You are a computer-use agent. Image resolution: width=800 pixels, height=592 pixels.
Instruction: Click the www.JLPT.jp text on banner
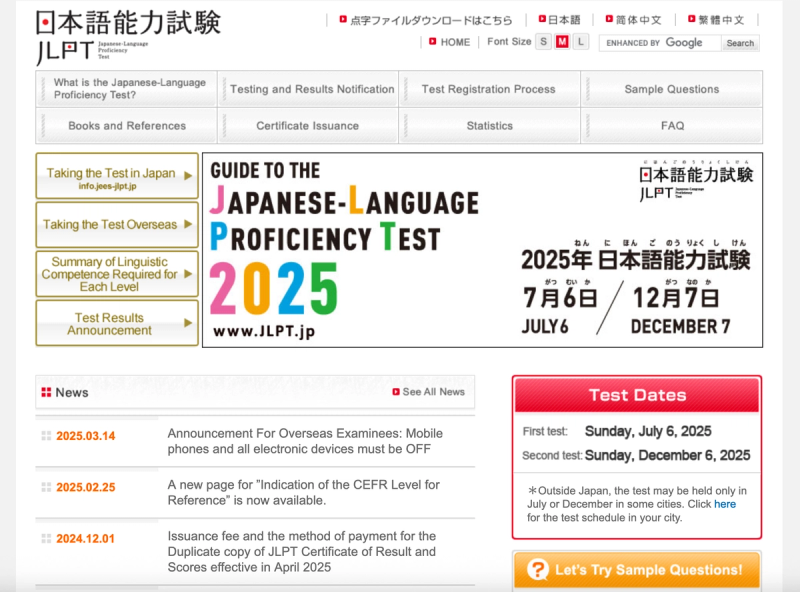[x=264, y=332]
